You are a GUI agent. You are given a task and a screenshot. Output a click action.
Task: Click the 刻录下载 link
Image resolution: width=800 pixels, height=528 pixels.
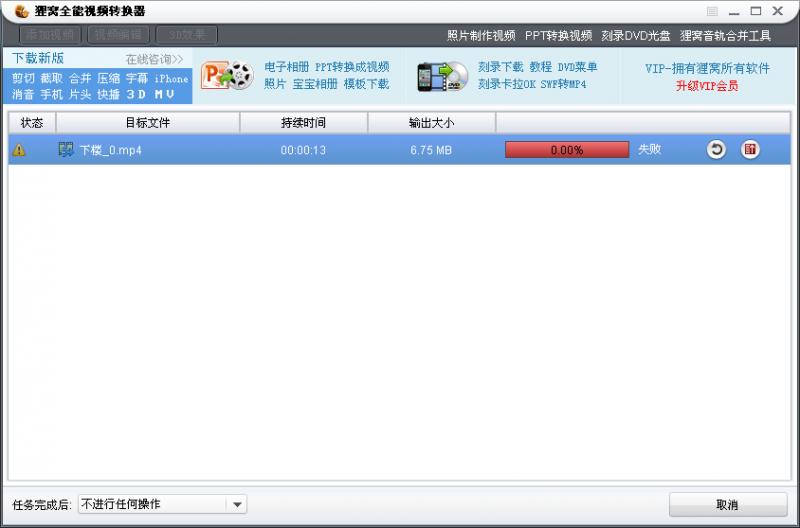tap(501, 67)
